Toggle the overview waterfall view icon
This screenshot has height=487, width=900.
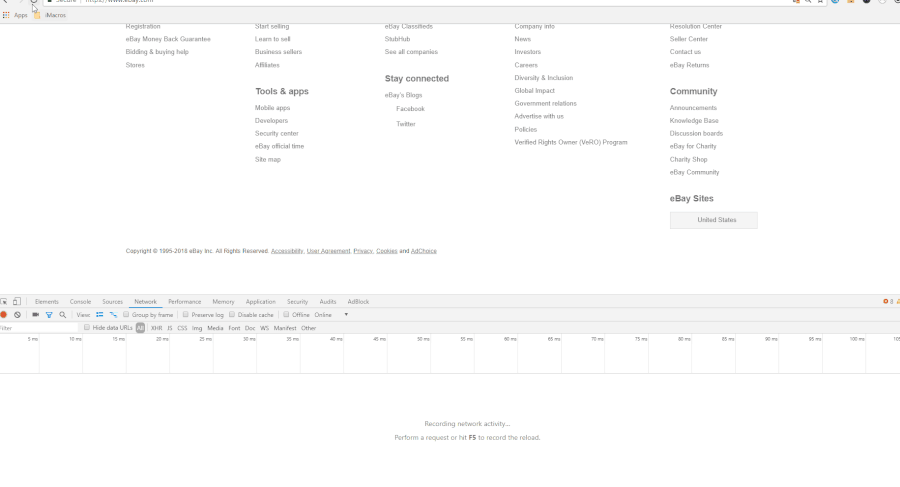pyautogui.click(x=113, y=315)
